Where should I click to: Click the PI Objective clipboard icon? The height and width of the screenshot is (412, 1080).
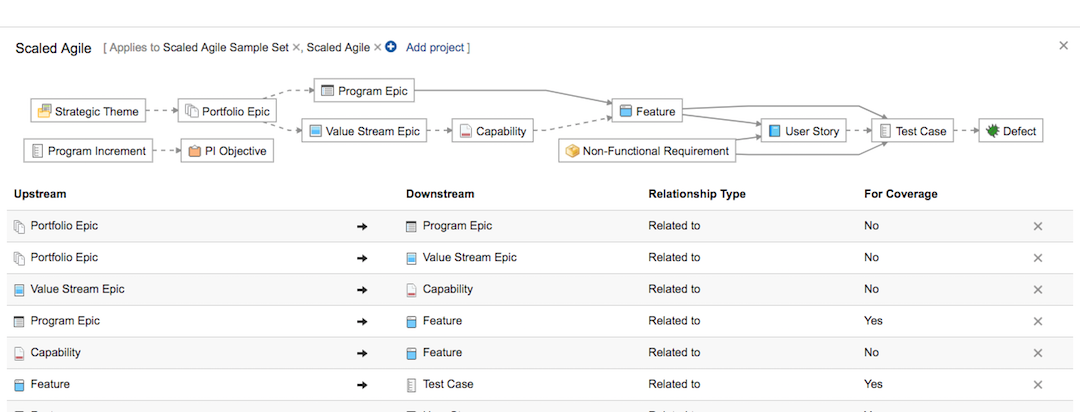pos(194,151)
